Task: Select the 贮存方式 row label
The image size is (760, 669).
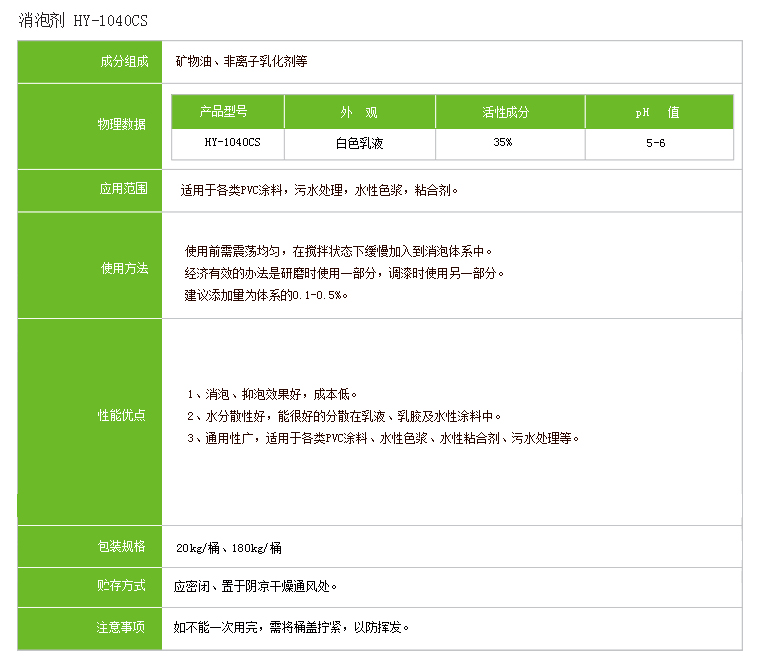Action: point(122,586)
